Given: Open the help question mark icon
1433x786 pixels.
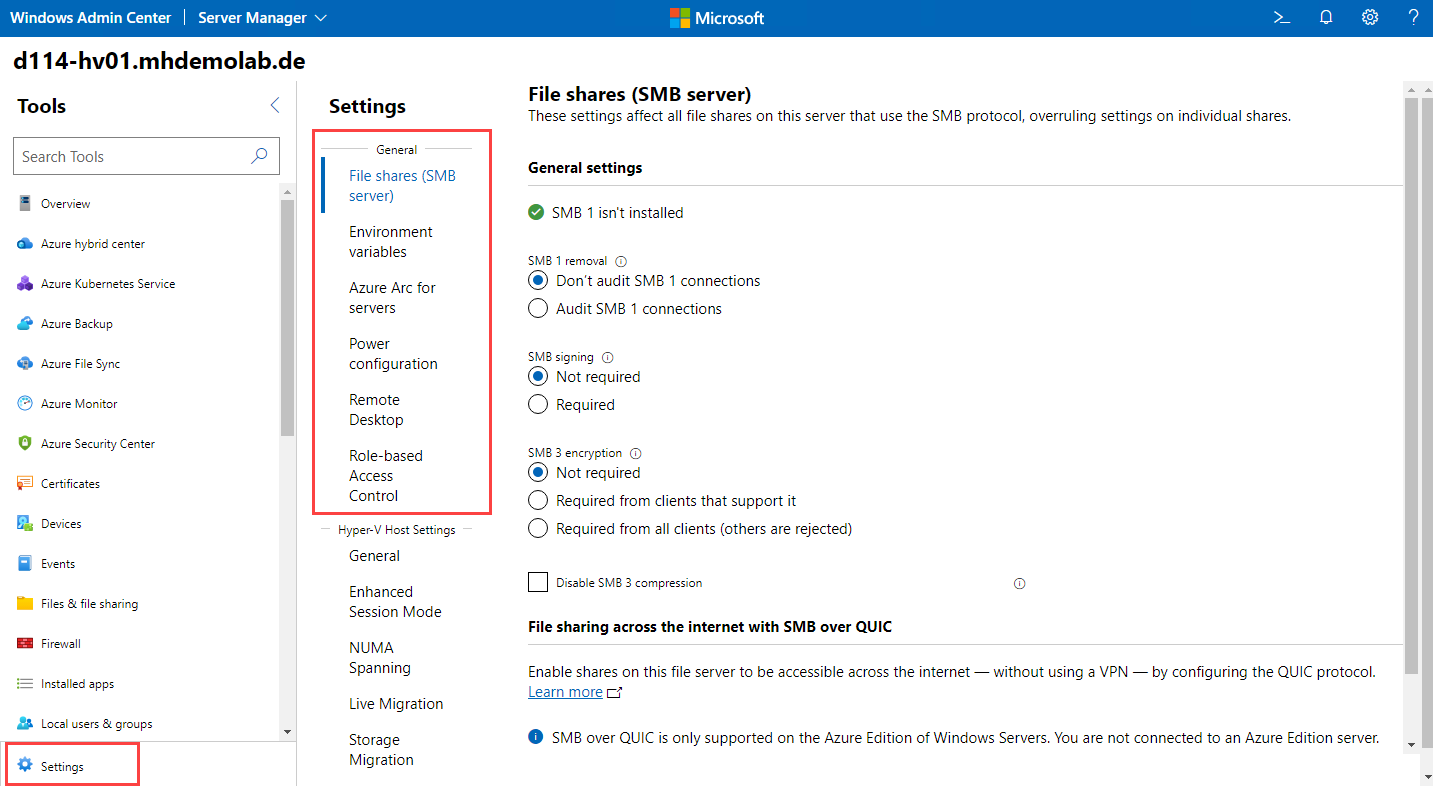Looking at the screenshot, I should coord(1414,17).
